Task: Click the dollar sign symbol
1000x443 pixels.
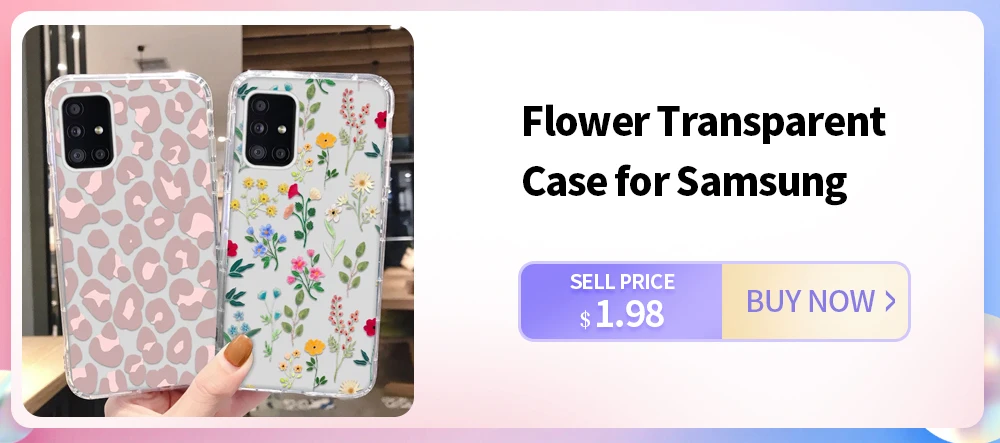Action: coord(585,319)
